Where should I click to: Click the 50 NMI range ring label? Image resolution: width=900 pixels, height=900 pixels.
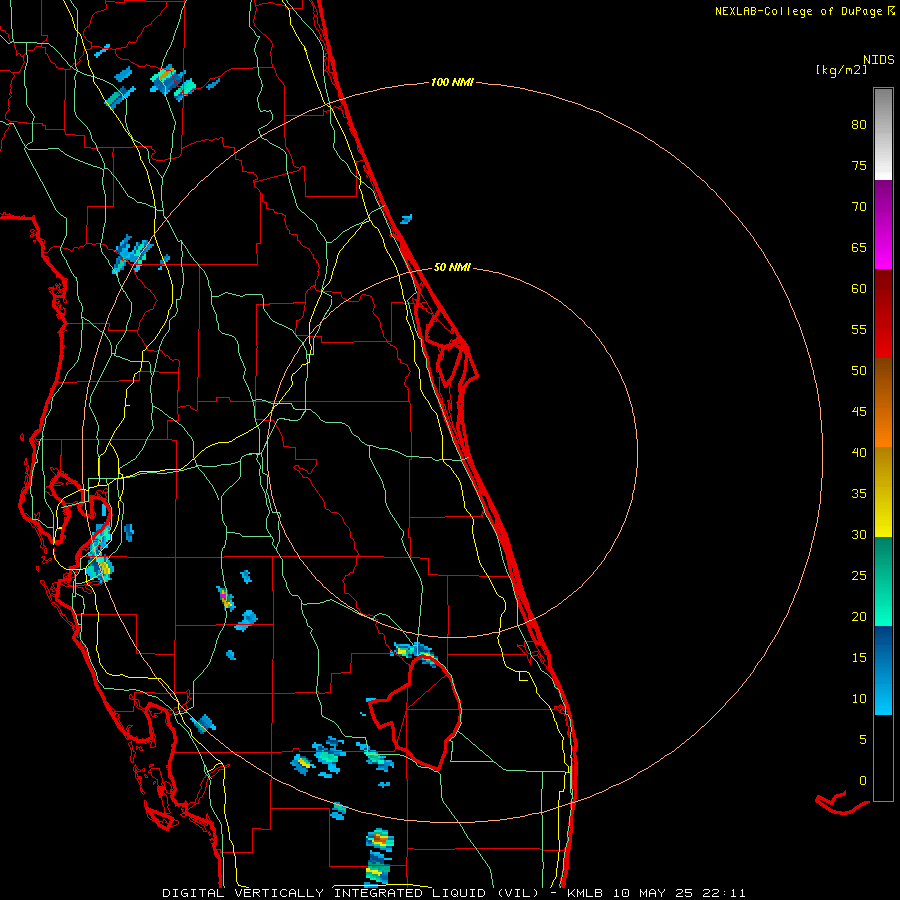click(x=452, y=267)
